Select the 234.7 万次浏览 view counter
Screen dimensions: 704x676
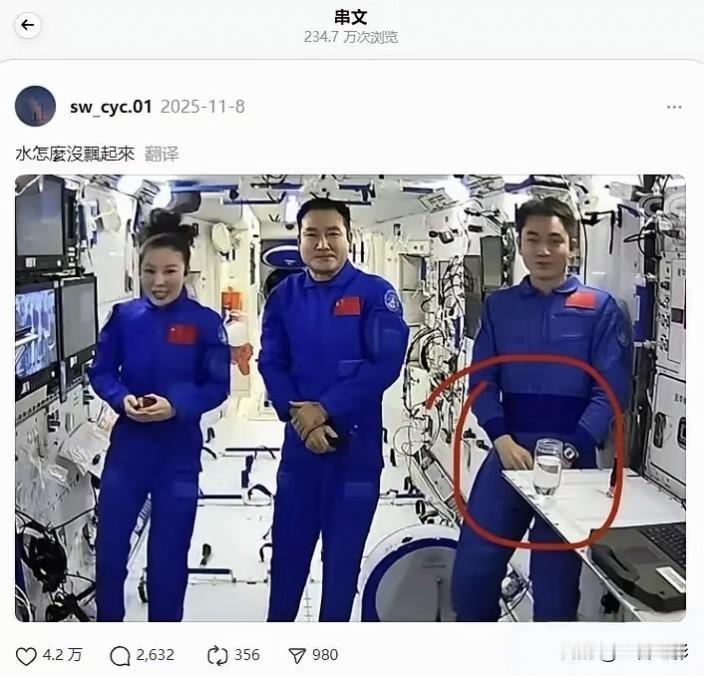tap(351, 37)
